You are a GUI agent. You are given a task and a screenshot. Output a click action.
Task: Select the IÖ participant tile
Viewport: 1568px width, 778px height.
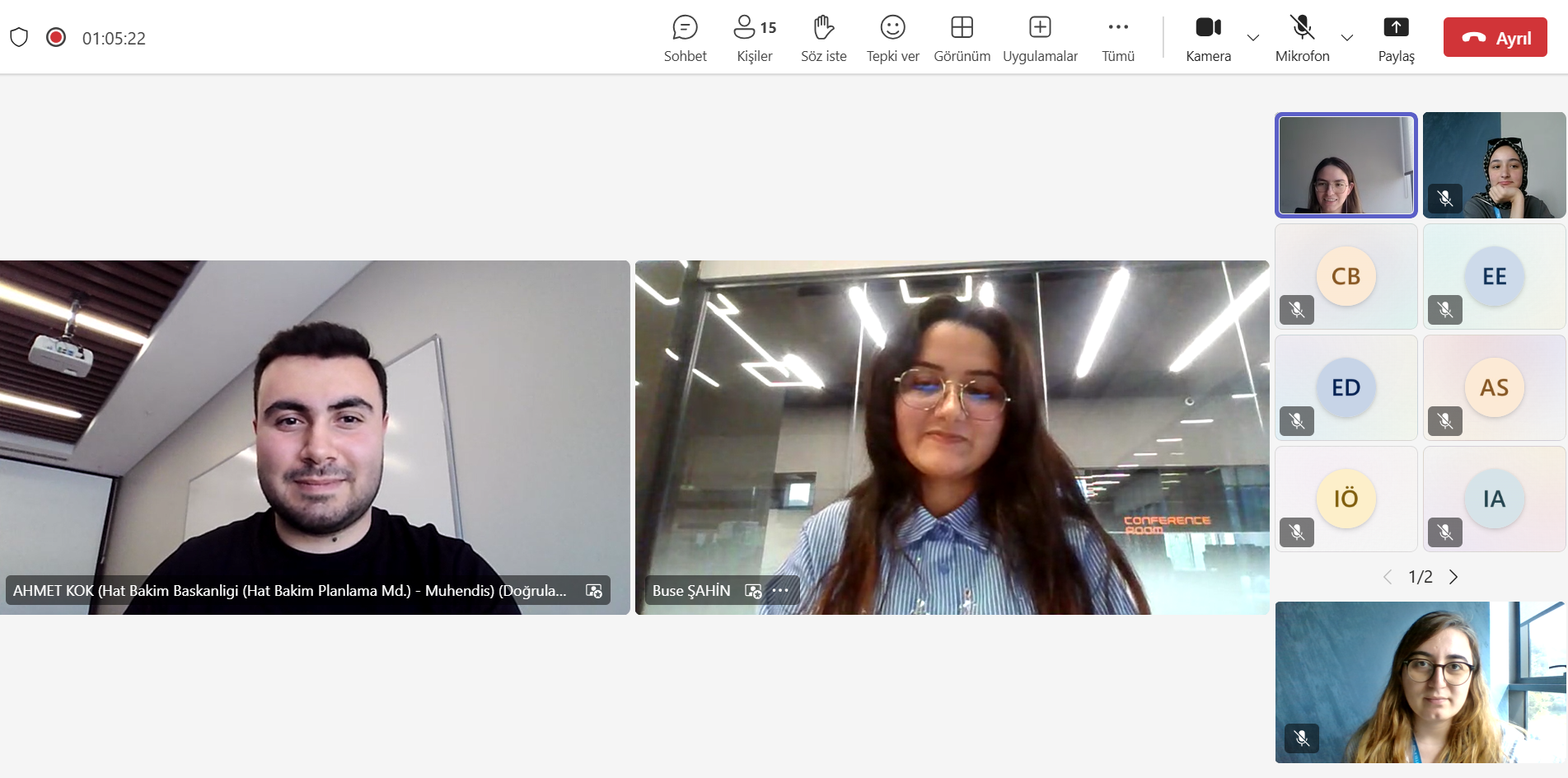(1346, 499)
